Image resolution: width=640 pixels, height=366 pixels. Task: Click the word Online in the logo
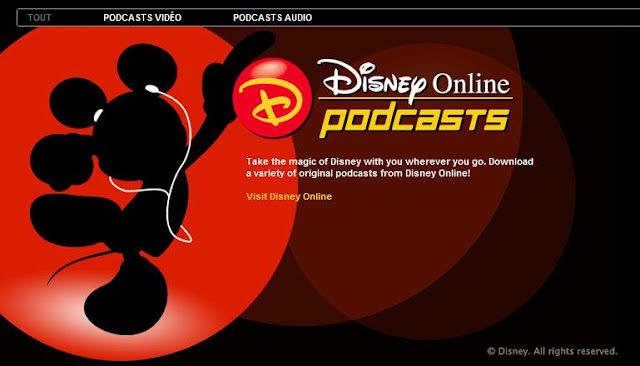click(471, 83)
